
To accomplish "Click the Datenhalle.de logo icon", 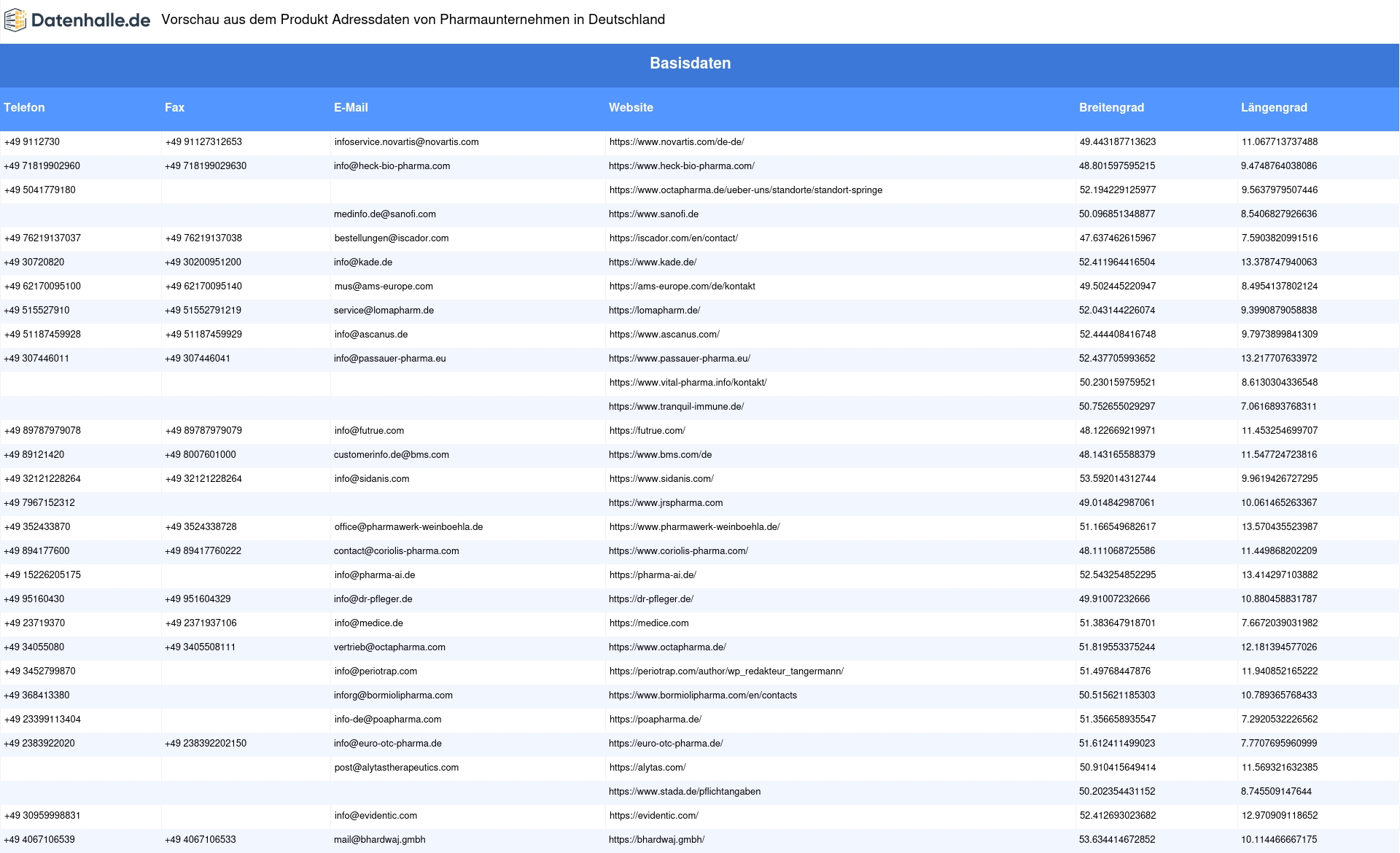I will click(x=15, y=20).
